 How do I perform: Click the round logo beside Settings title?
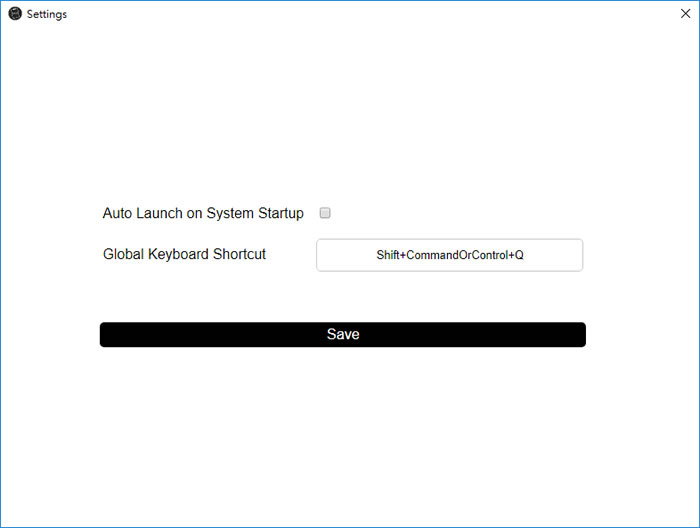pos(15,14)
